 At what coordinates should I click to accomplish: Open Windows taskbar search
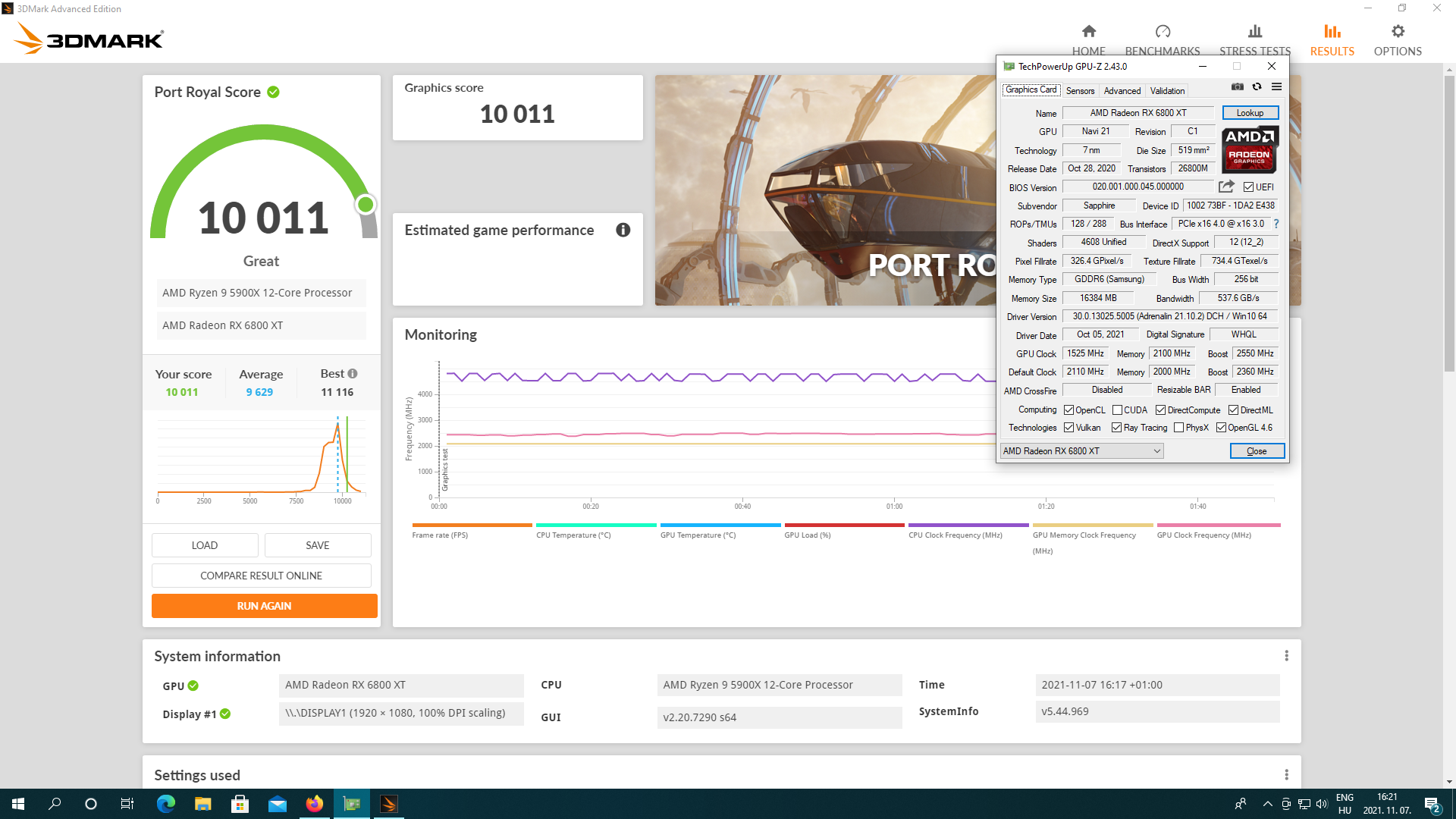click(x=55, y=804)
